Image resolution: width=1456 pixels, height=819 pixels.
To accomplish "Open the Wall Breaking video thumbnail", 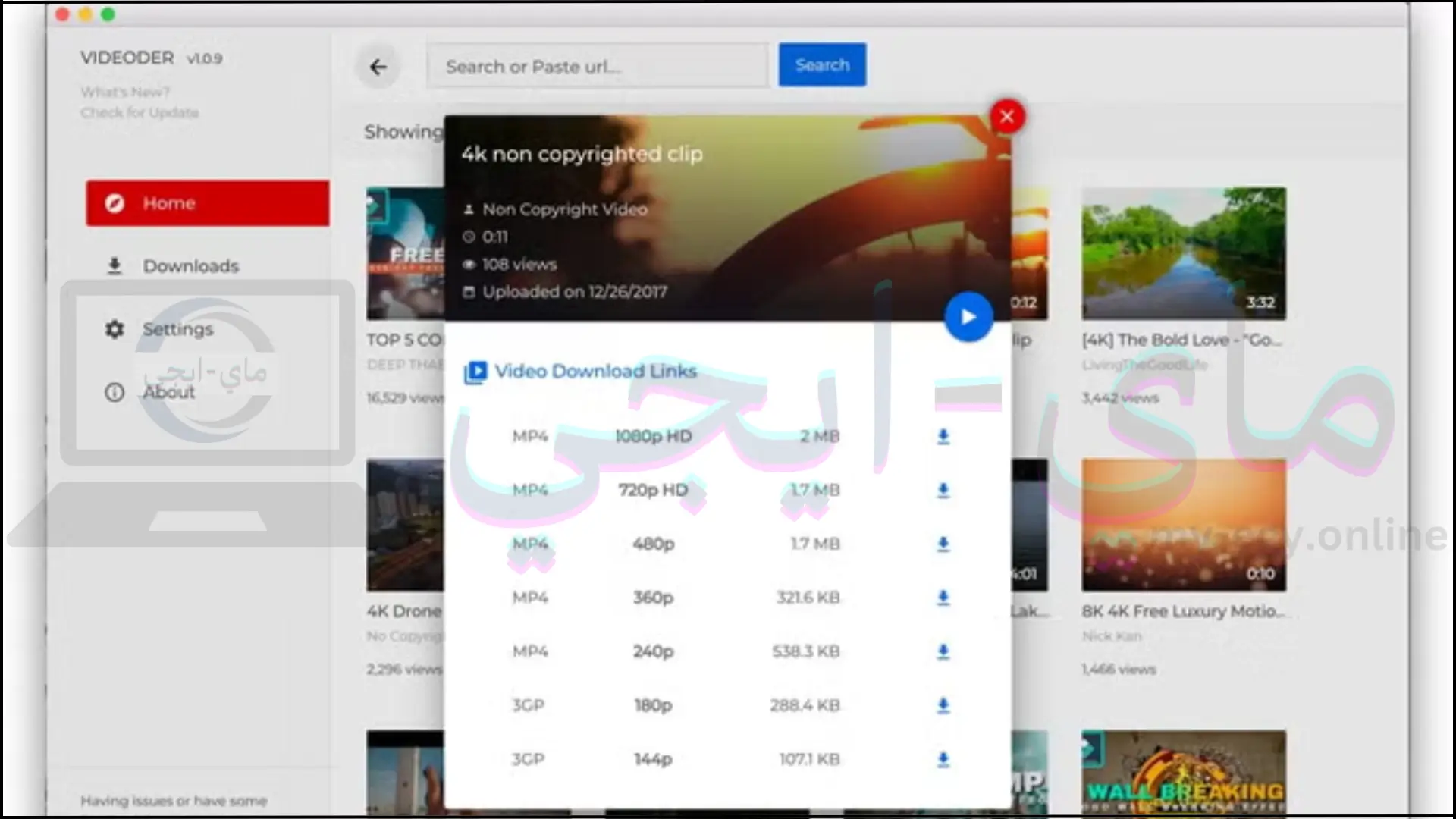I will tap(1184, 773).
